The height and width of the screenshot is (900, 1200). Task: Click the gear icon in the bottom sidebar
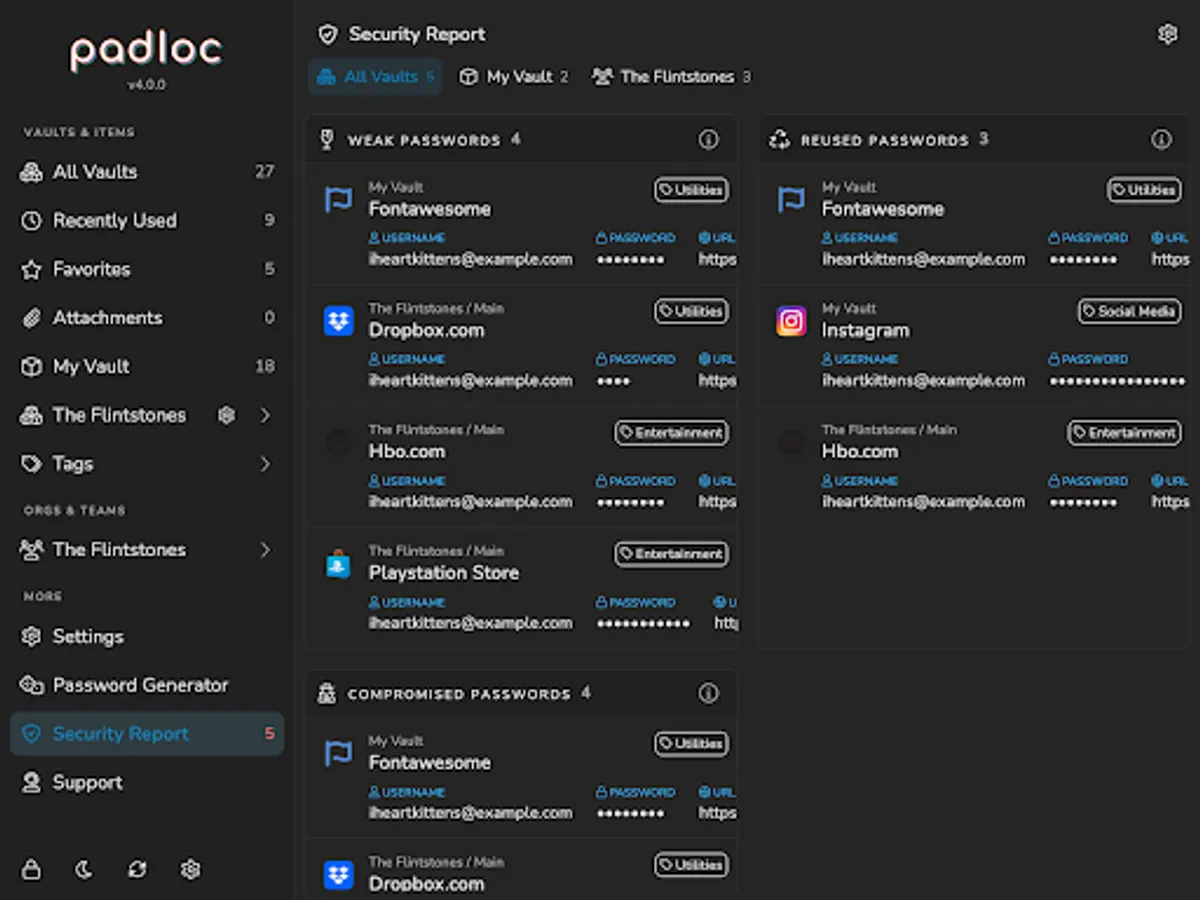coord(191,869)
